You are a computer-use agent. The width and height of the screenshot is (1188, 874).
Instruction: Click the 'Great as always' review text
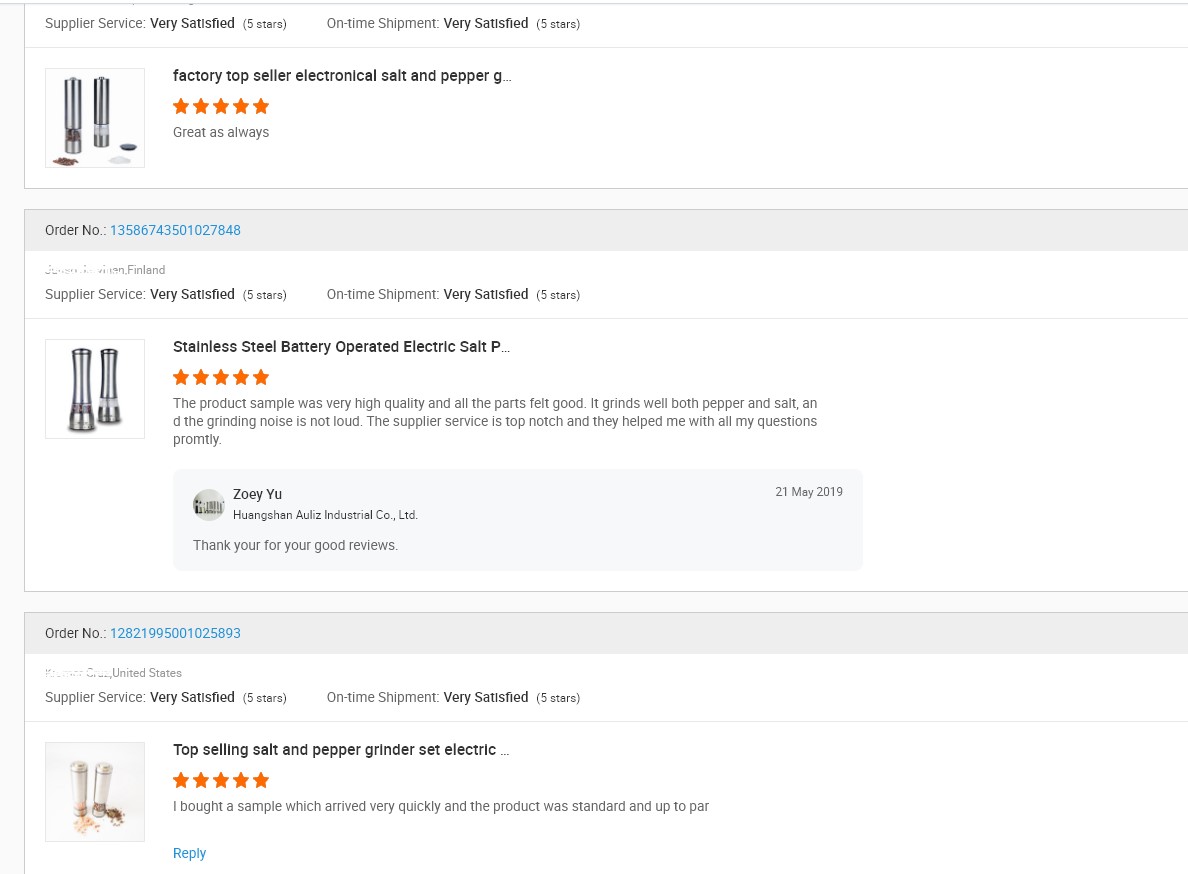pos(220,132)
